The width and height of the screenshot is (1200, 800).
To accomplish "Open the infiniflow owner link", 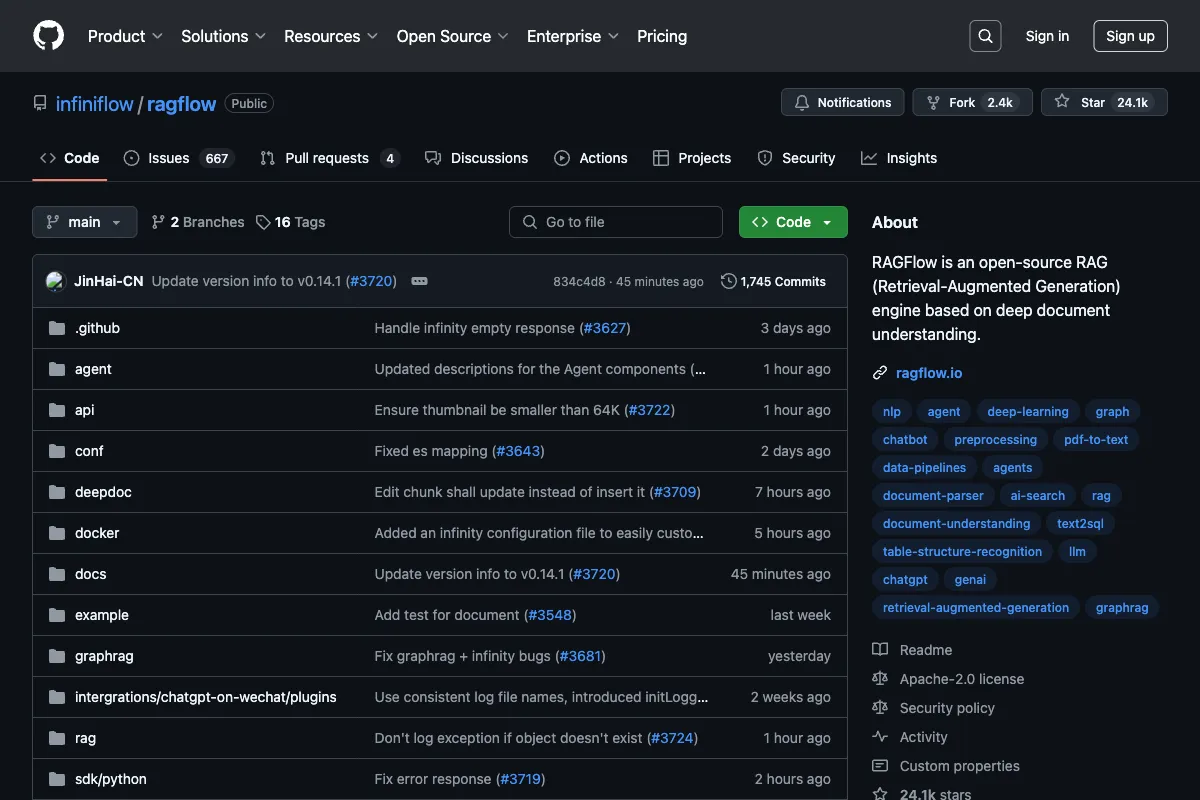I will pos(95,104).
